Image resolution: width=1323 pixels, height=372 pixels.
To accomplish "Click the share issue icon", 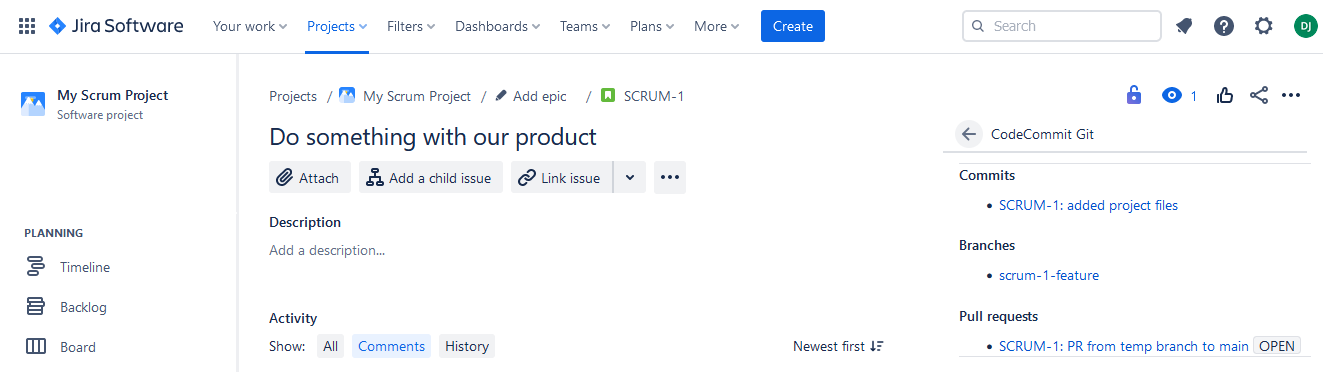I will (x=1259, y=96).
